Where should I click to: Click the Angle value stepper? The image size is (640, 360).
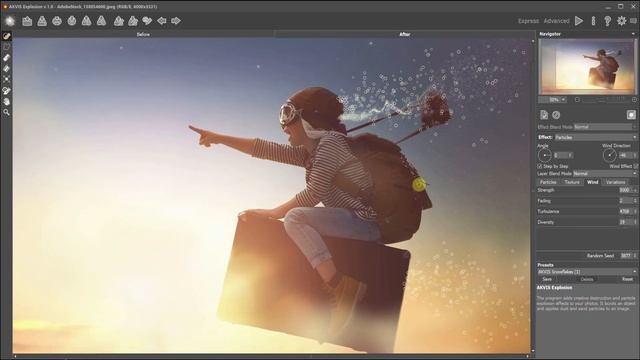(571, 156)
